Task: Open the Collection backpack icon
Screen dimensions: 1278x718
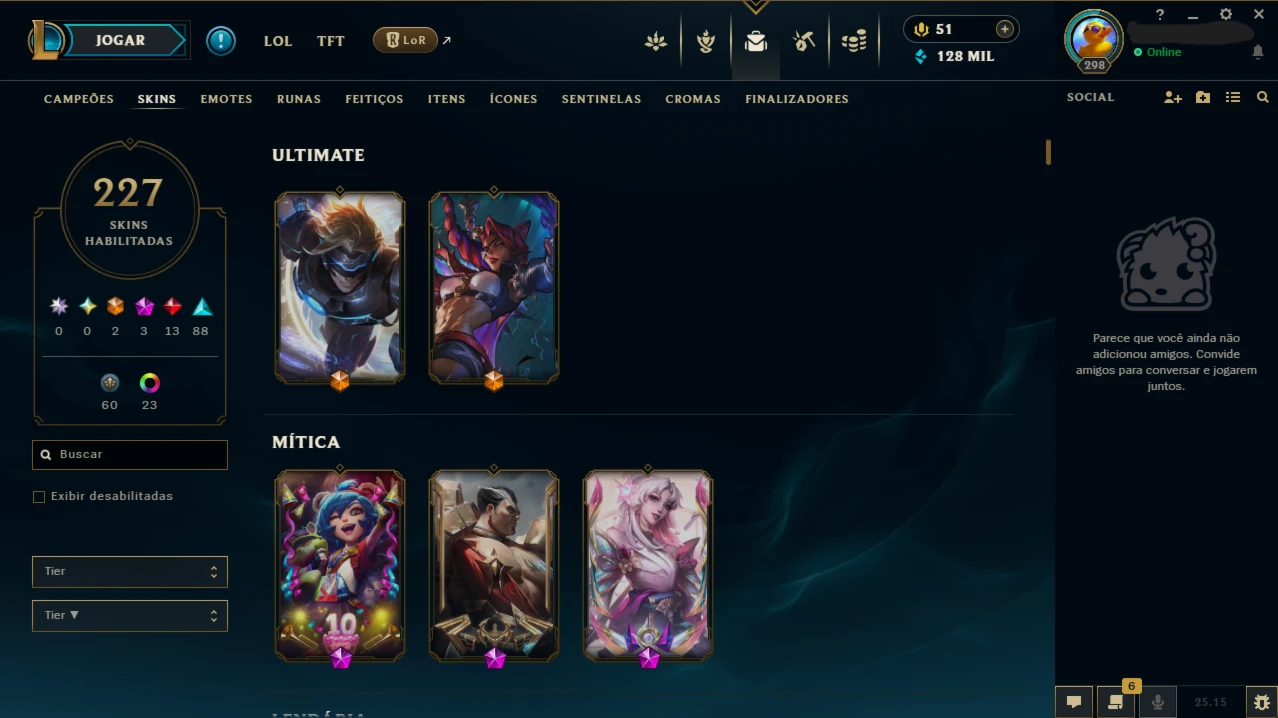Action: coord(756,41)
